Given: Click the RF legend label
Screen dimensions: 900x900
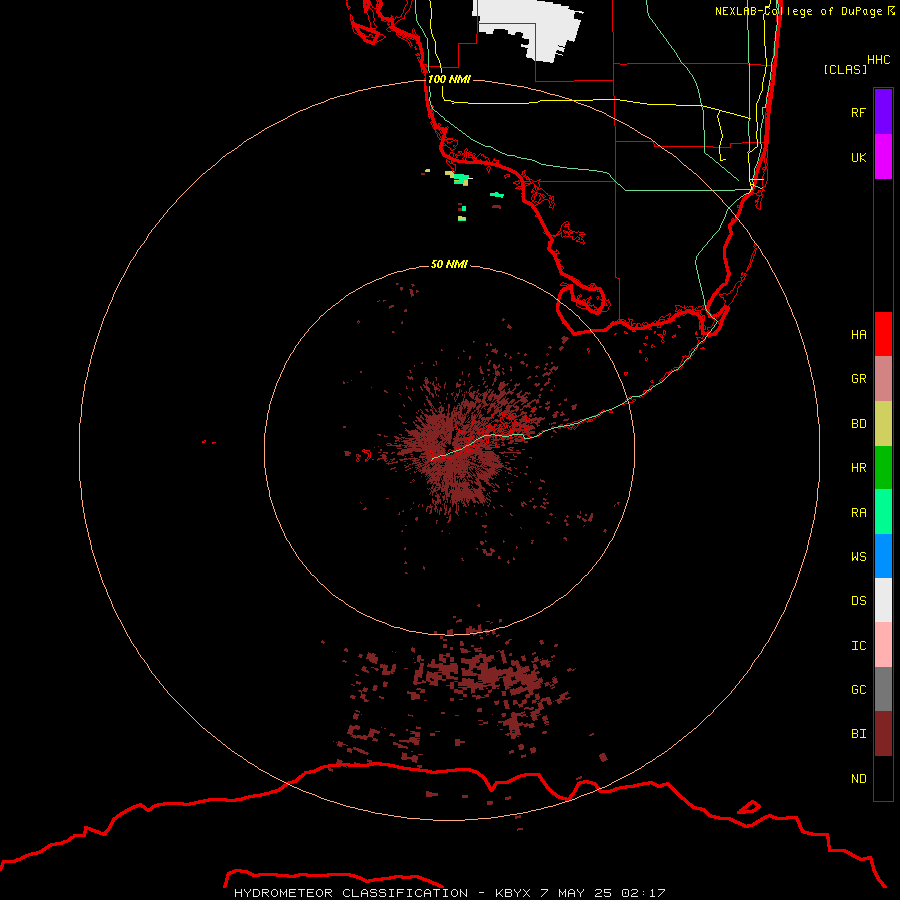Looking at the screenshot, I should 858,112.
